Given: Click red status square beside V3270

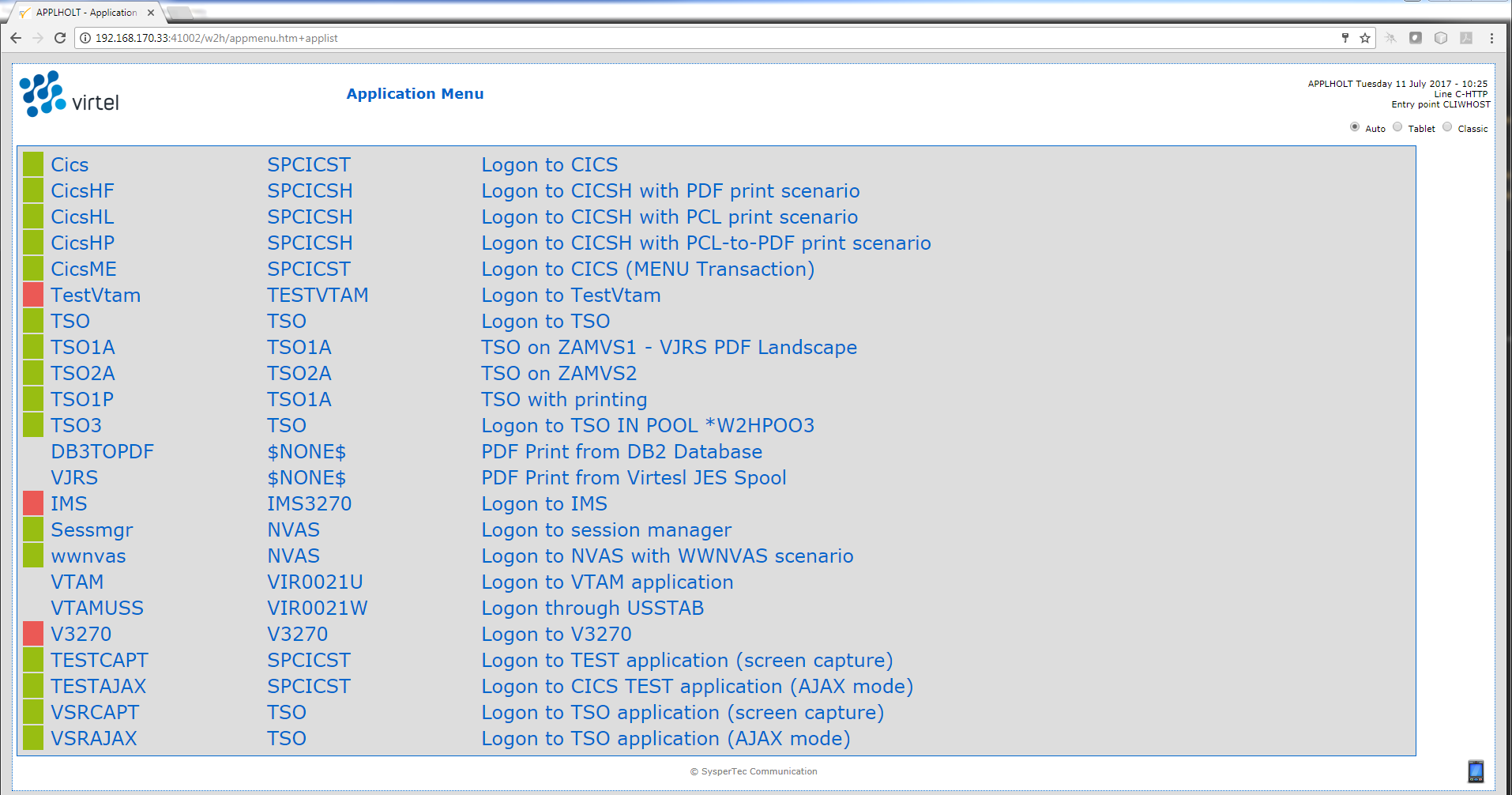Looking at the screenshot, I should 33,634.
